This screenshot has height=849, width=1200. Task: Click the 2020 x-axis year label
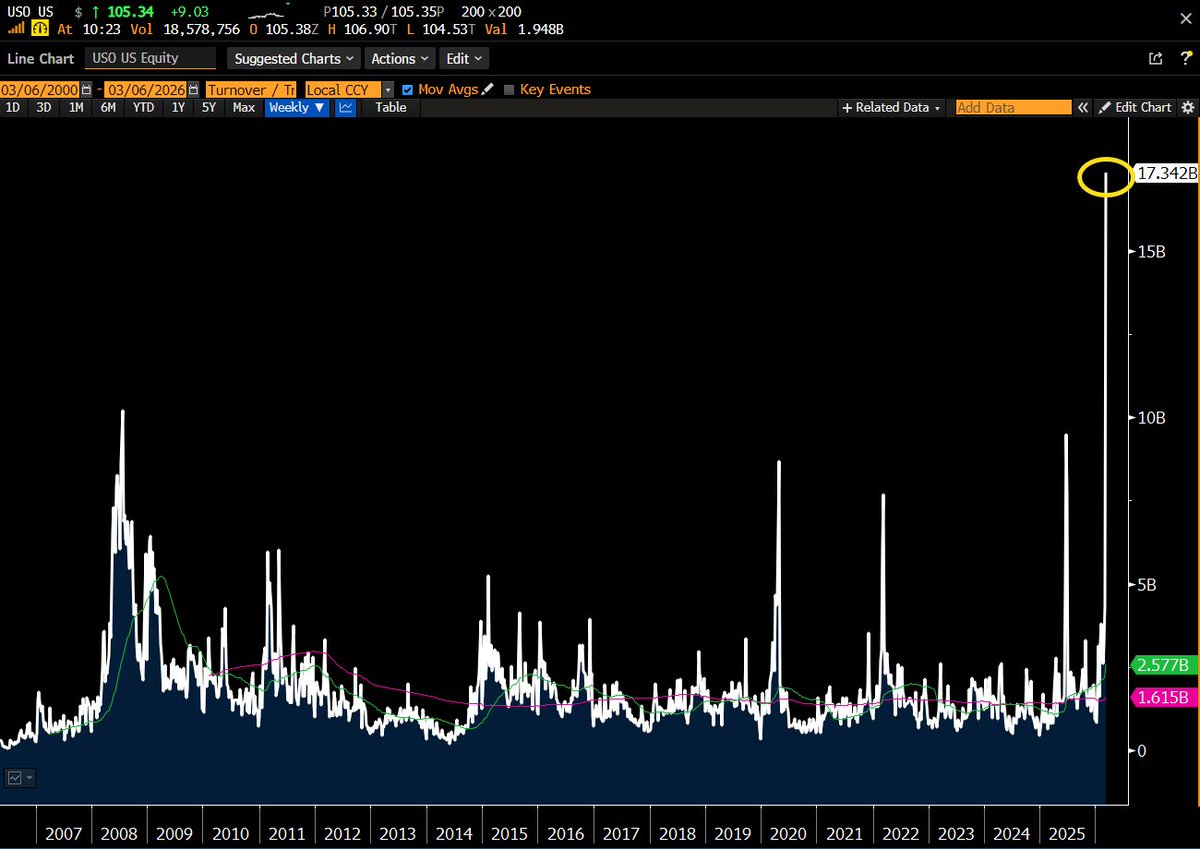[789, 833]
